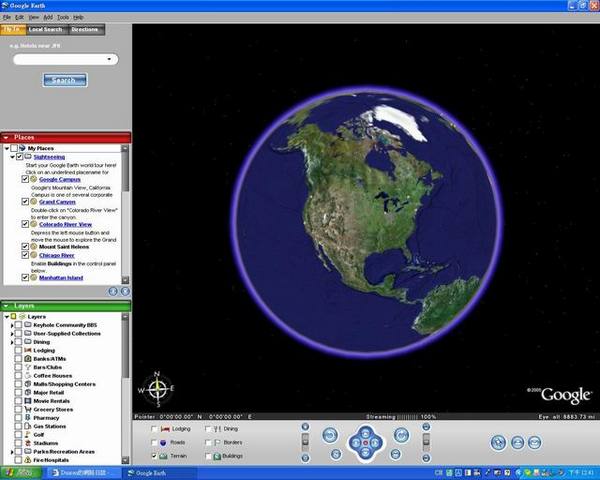Uncheck the Mount Saint Helens checkbox
This screenshot has height=480, width=600.
(x=25, y=247)
